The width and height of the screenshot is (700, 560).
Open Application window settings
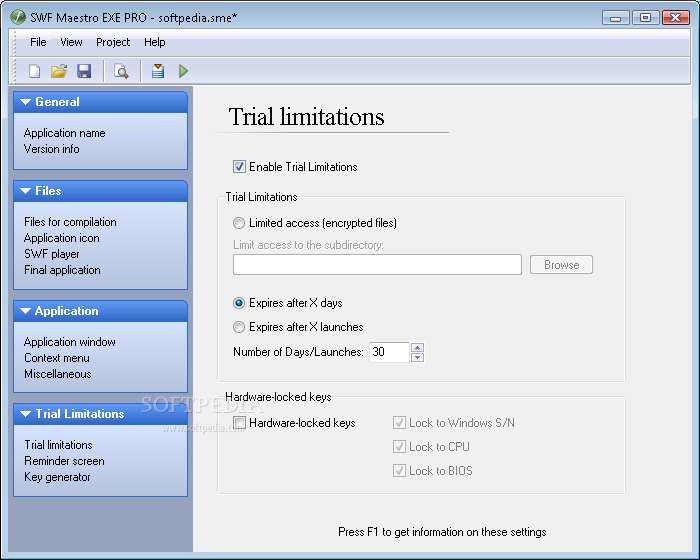(x=70, y=342)
